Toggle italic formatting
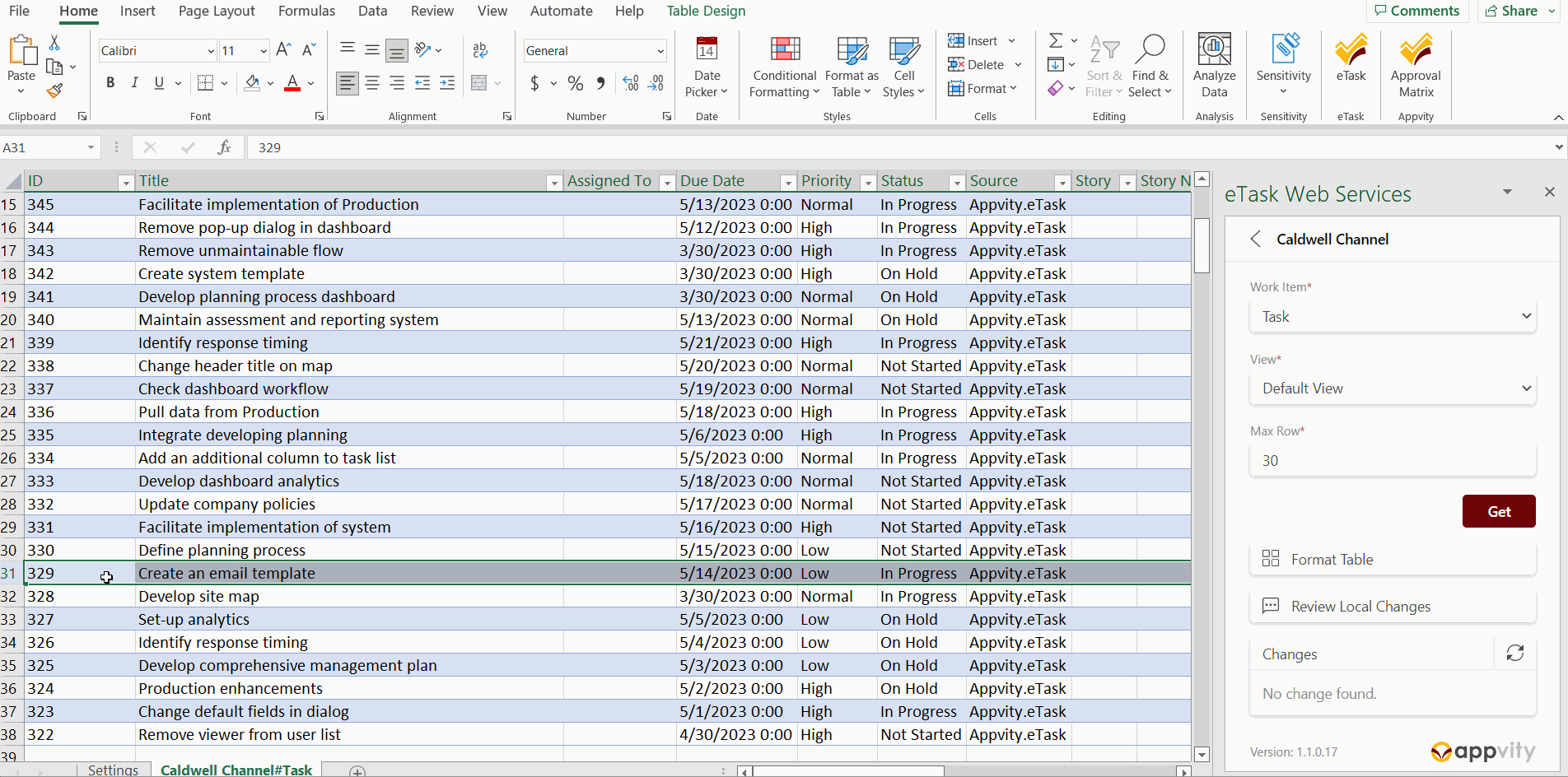 point(135,83)
